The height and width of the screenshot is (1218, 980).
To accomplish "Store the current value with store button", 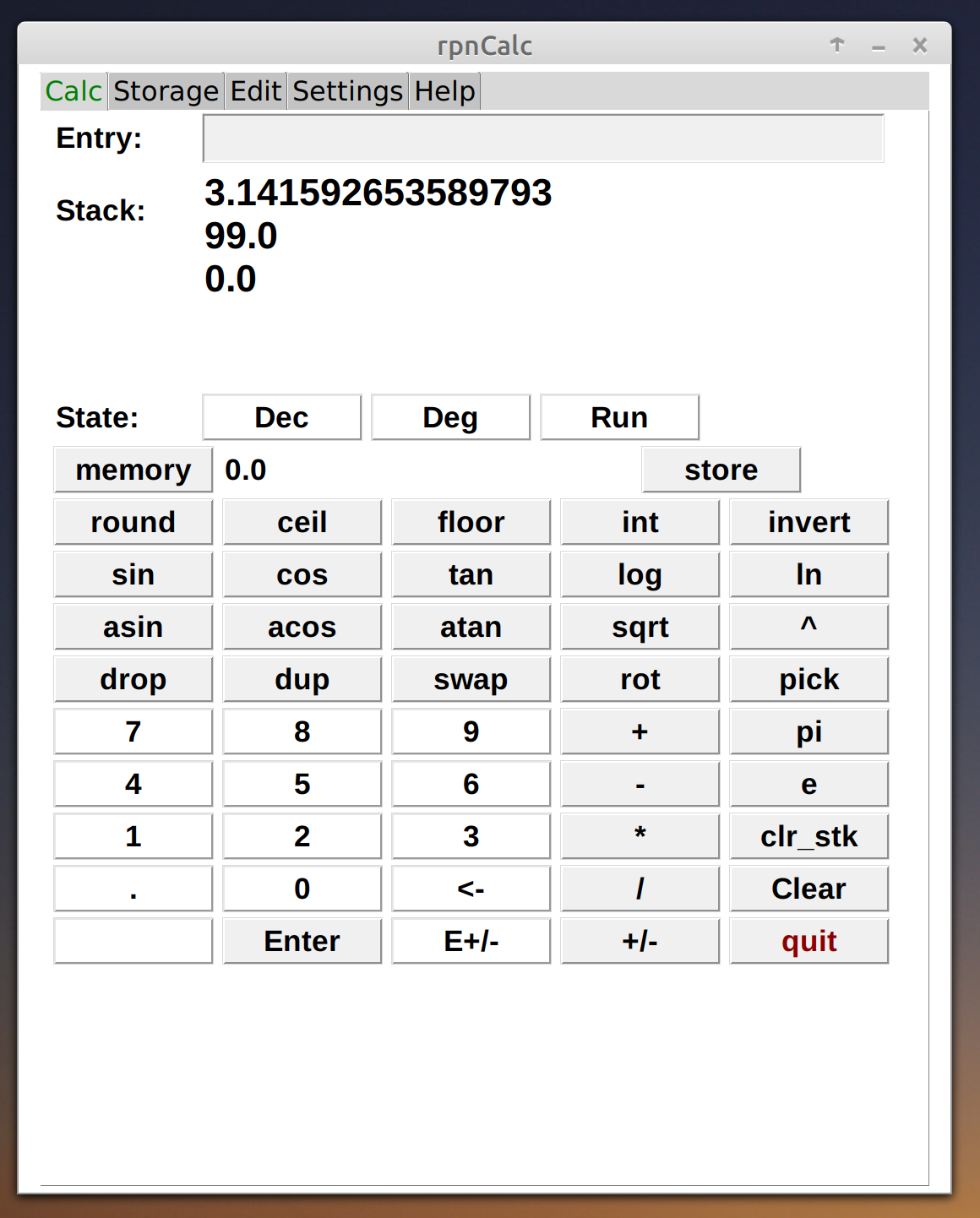I will 720,469.
